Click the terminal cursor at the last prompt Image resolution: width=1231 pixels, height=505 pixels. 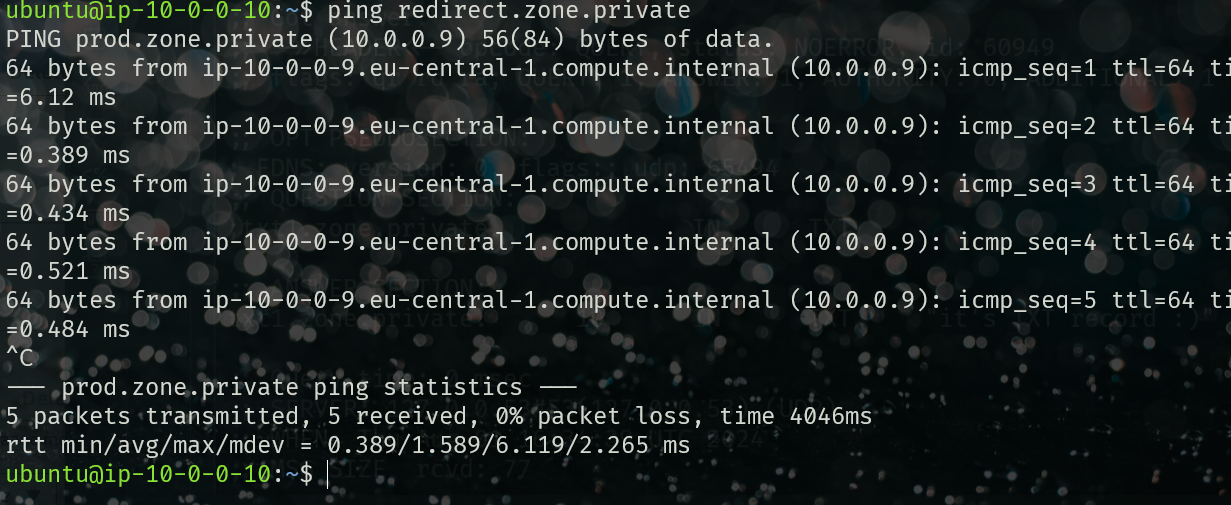(x=327, y=474)
